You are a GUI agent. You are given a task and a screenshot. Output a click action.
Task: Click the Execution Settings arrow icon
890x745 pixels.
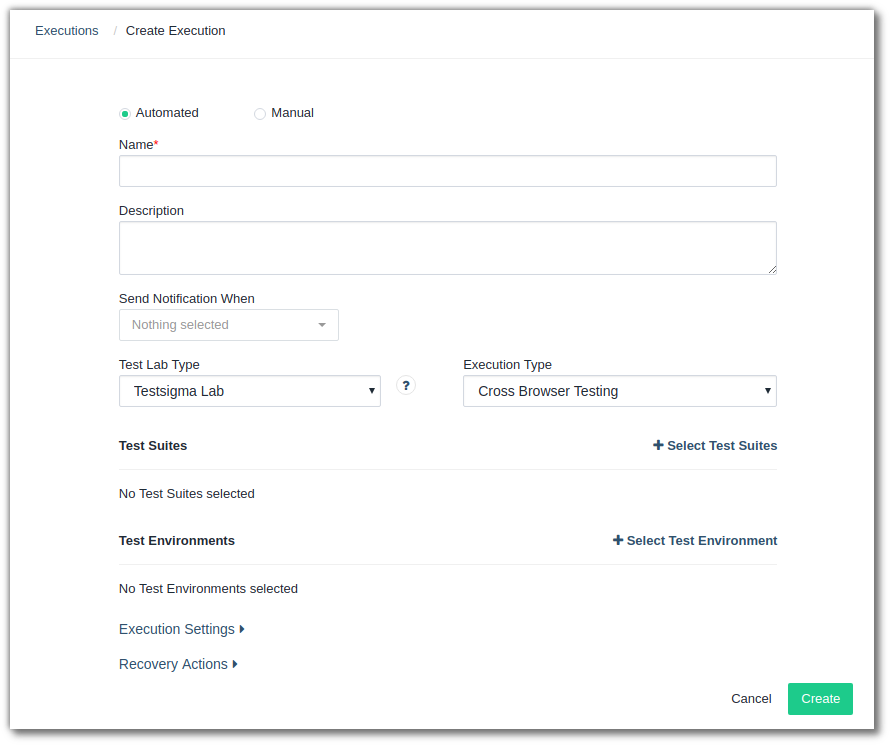pyautogui.click(x=242, y=629)
